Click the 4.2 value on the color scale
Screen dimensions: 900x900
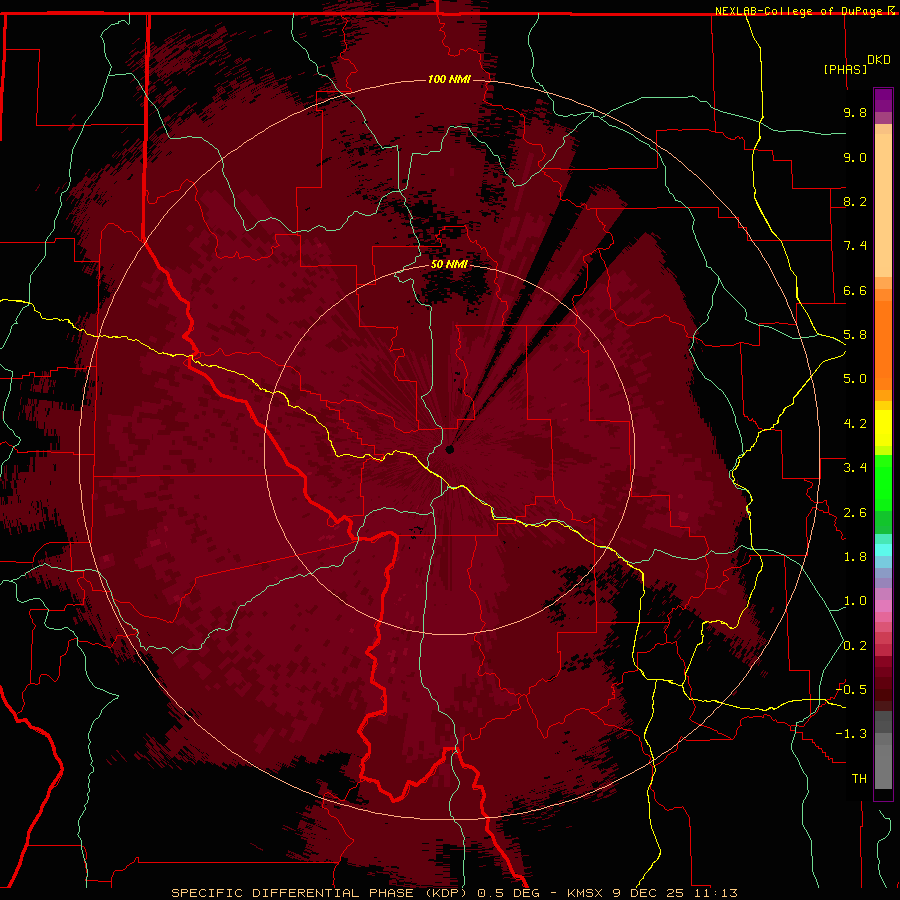tap(855, 424)
